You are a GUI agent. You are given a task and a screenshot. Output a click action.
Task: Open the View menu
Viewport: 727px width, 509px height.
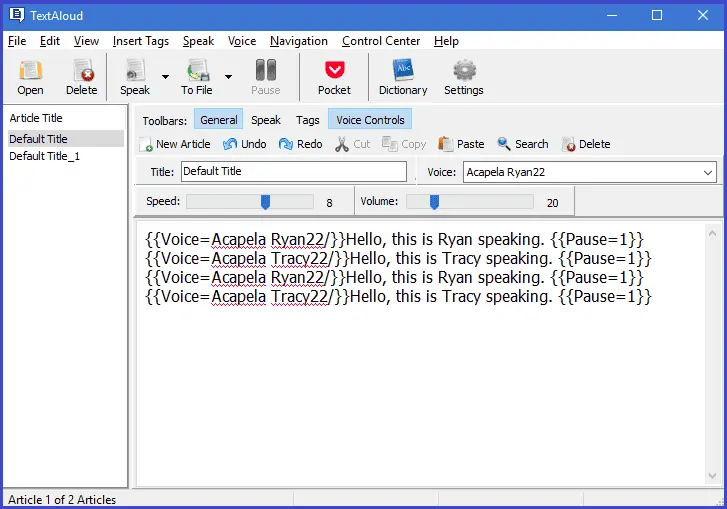[x=86, y=41]
